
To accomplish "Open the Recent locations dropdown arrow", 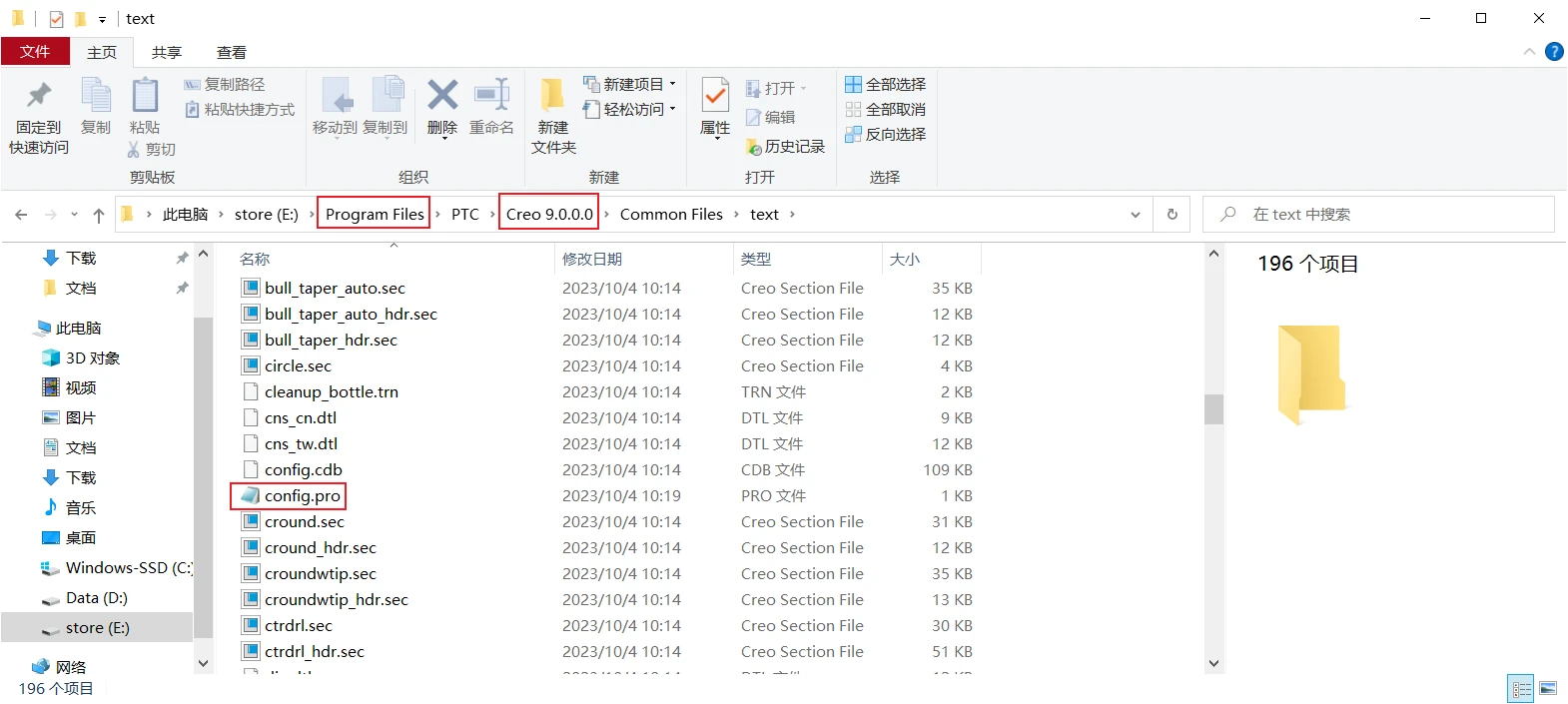I will (x=73, y=215).
